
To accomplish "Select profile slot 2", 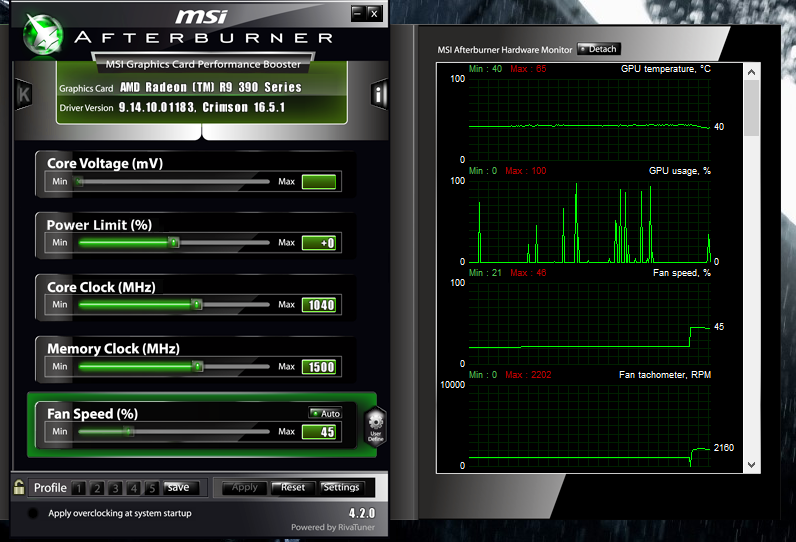I will pyautogui.click(x=97, y=488).
